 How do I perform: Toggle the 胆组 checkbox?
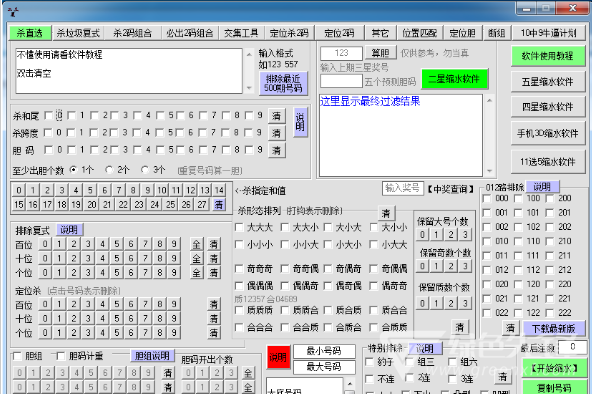point(17,356)
